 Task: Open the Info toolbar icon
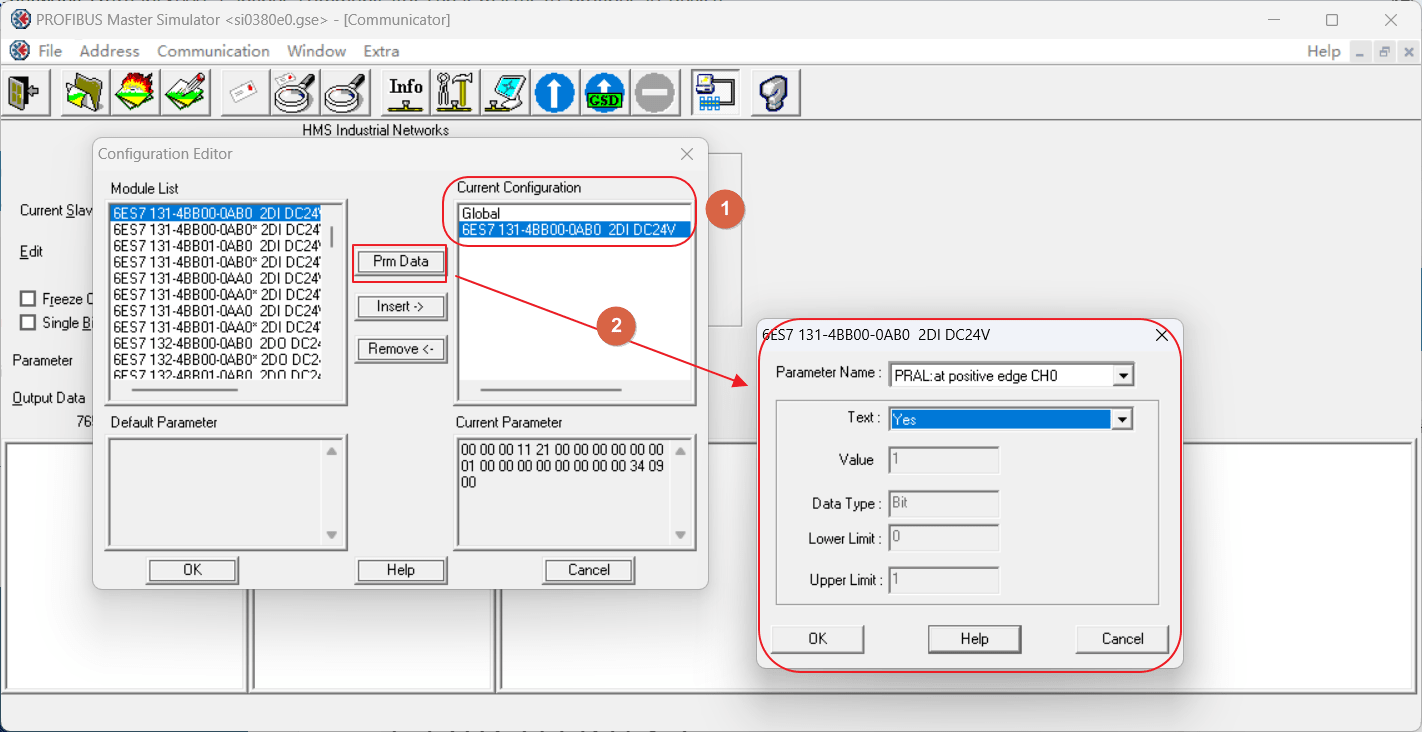[x=405, y=93]
